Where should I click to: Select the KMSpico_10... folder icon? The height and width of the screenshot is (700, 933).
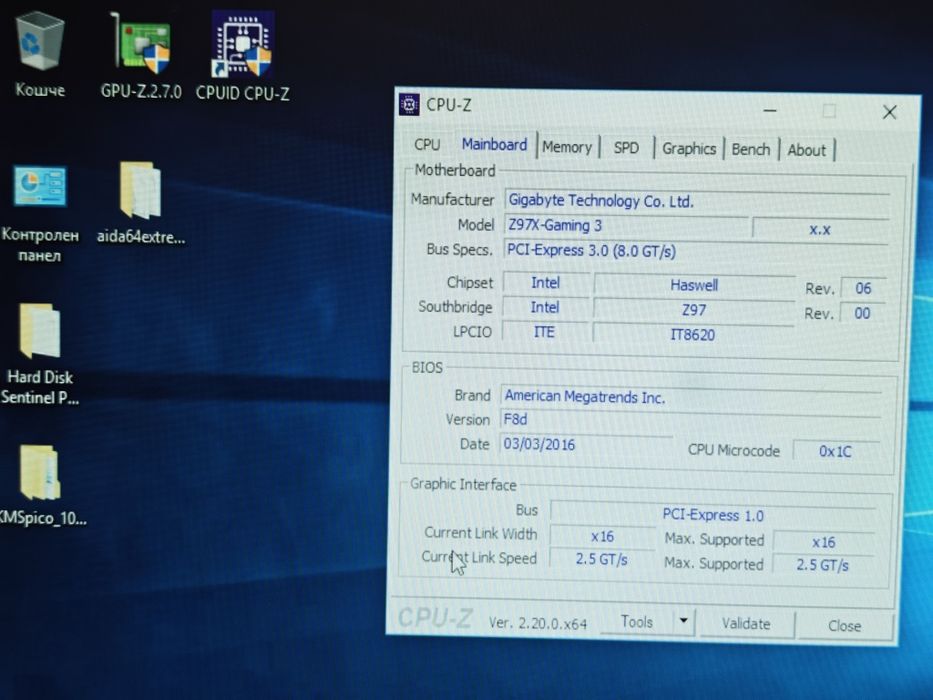click(42, 485)
